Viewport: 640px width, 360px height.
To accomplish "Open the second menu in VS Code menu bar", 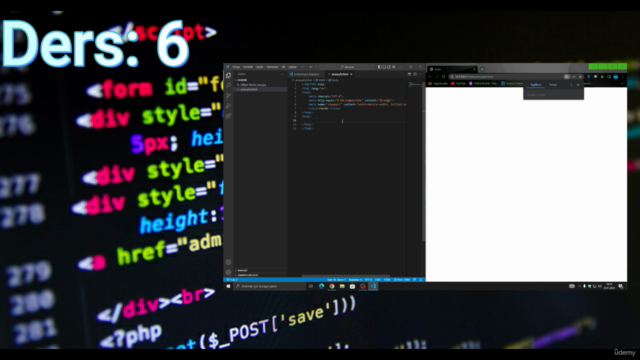I will 248,67.
